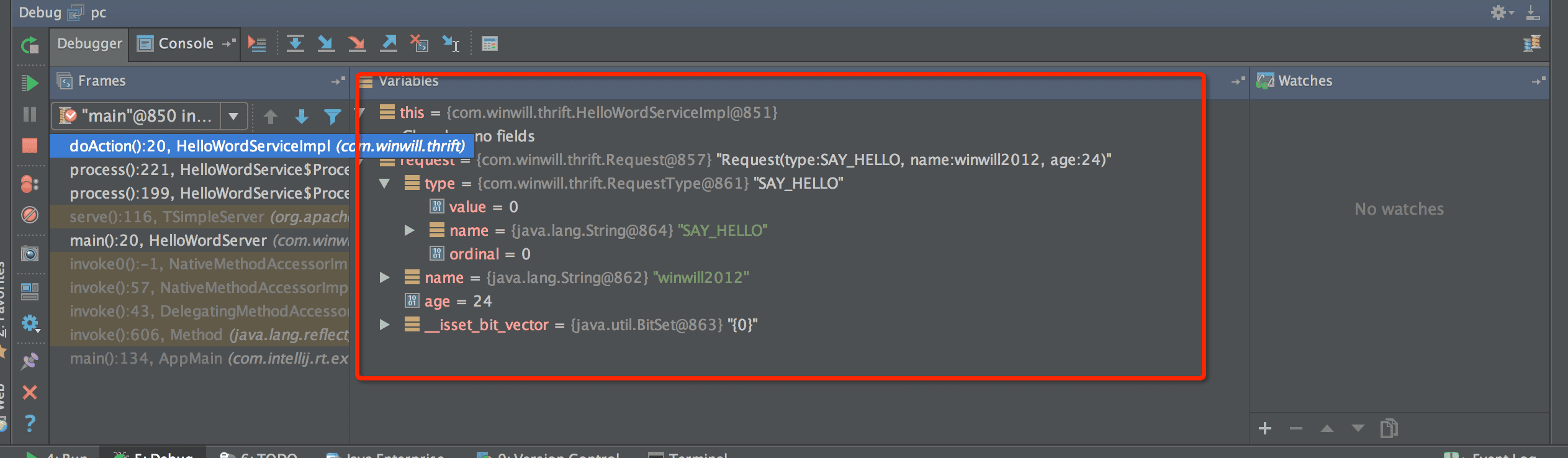Close the debug session with red X
This screenshot has height=458, width=1568.
(x=30, y=392)
